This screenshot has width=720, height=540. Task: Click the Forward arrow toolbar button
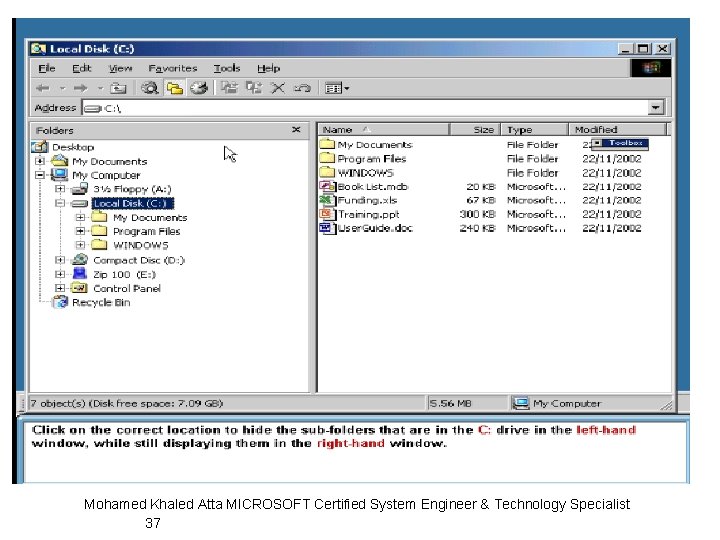coord(80,88)
